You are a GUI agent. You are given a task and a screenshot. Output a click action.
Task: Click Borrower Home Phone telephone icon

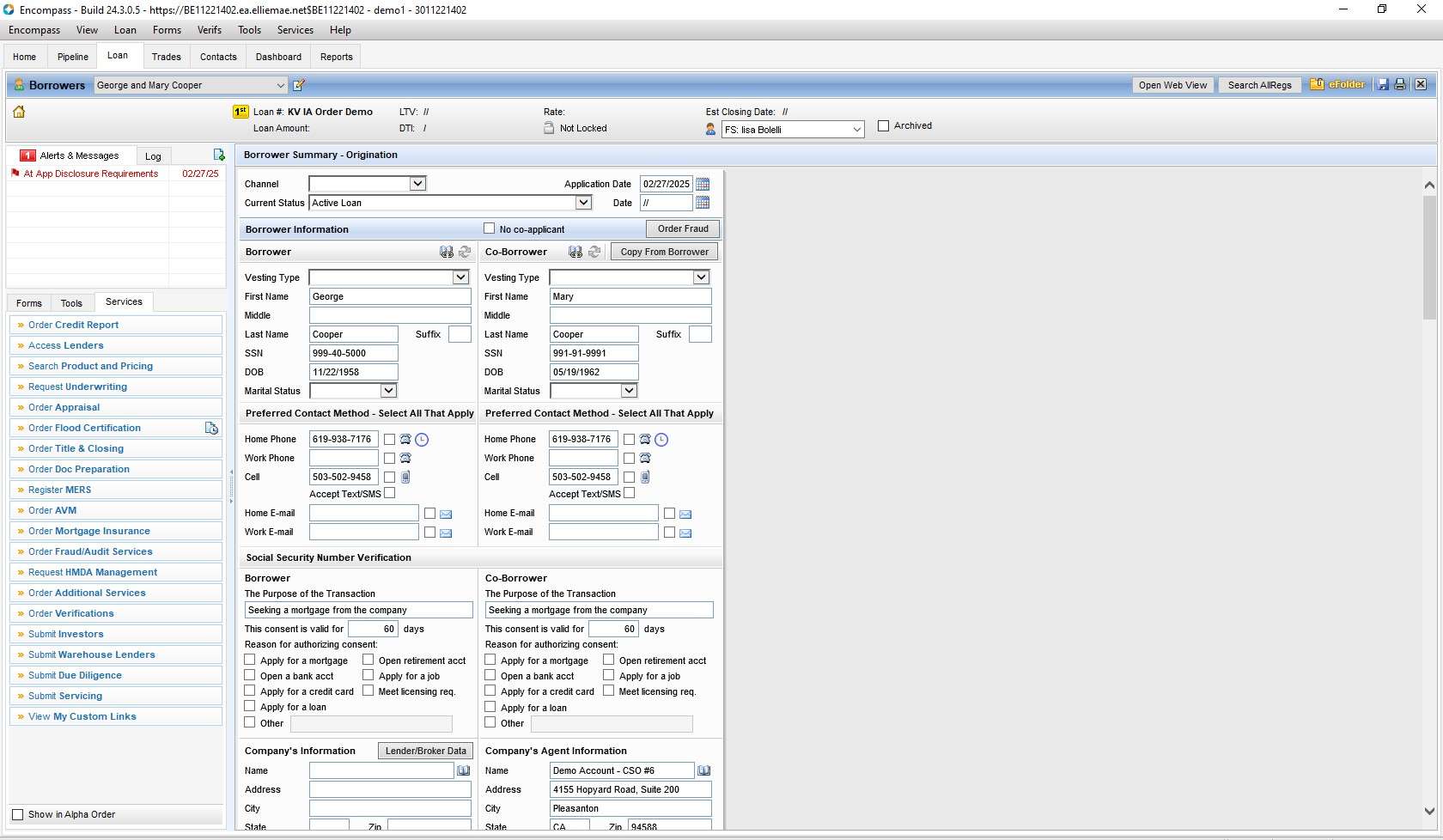click(405, 439)
